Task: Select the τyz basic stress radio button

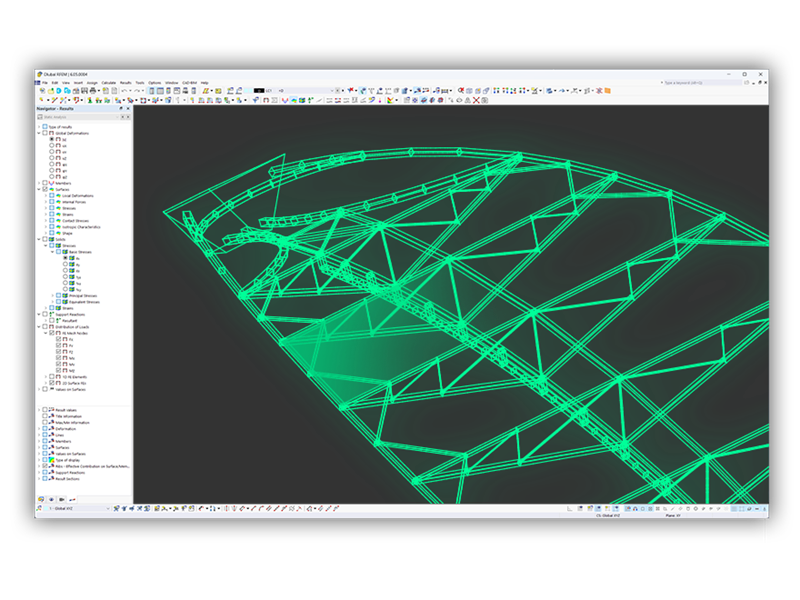Action: click(x=65, y=277)
